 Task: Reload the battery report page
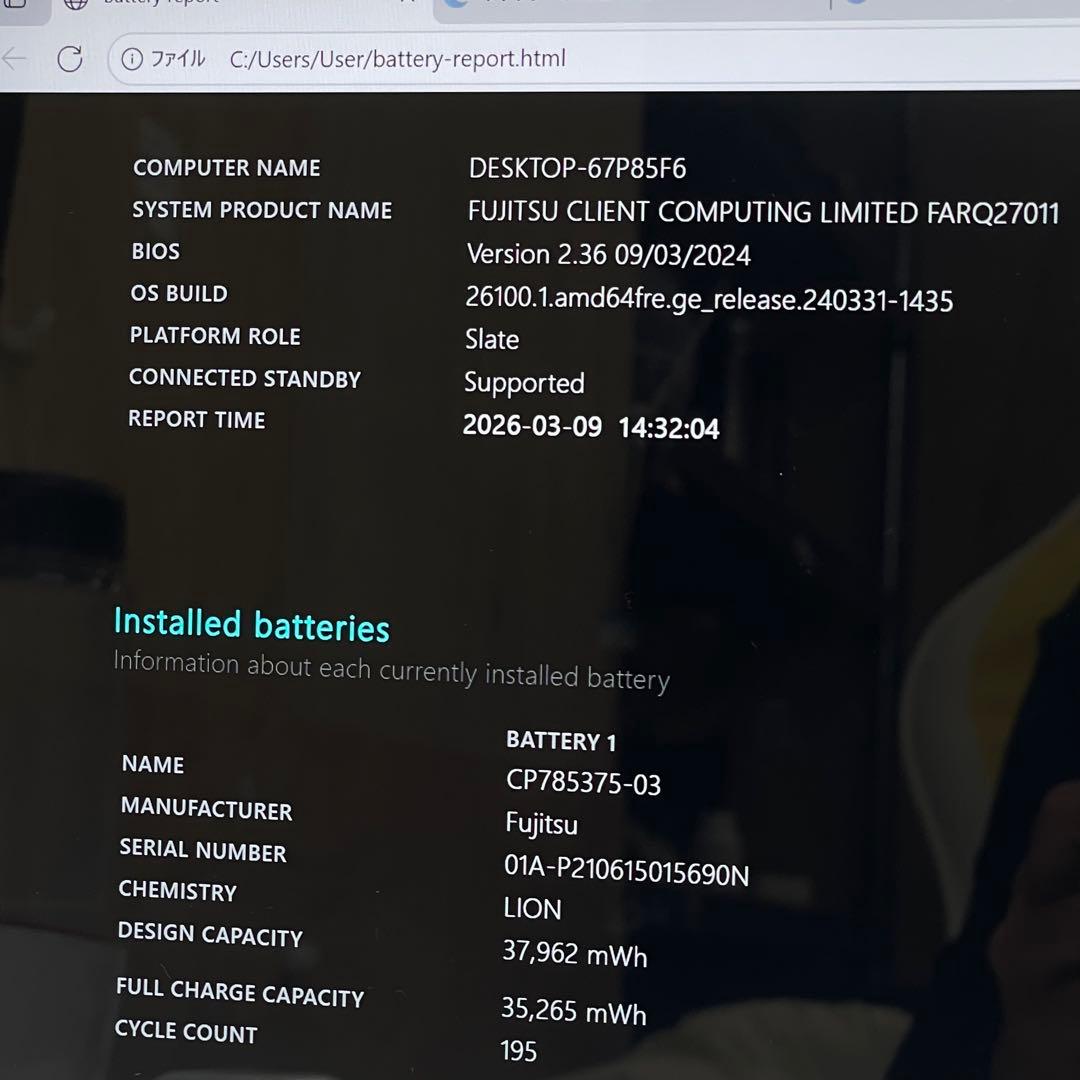point(70,59)
